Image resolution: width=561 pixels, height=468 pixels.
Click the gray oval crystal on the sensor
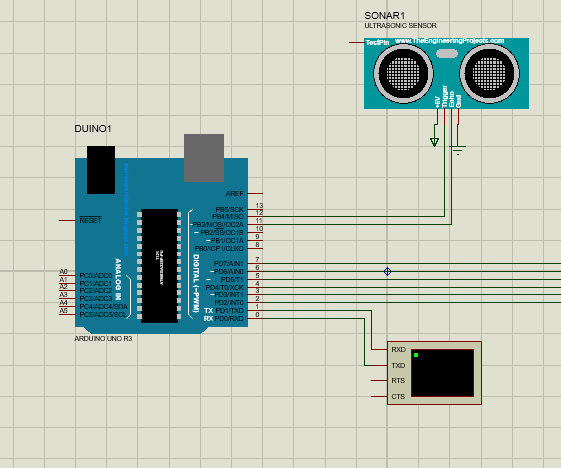click(447, 54)
